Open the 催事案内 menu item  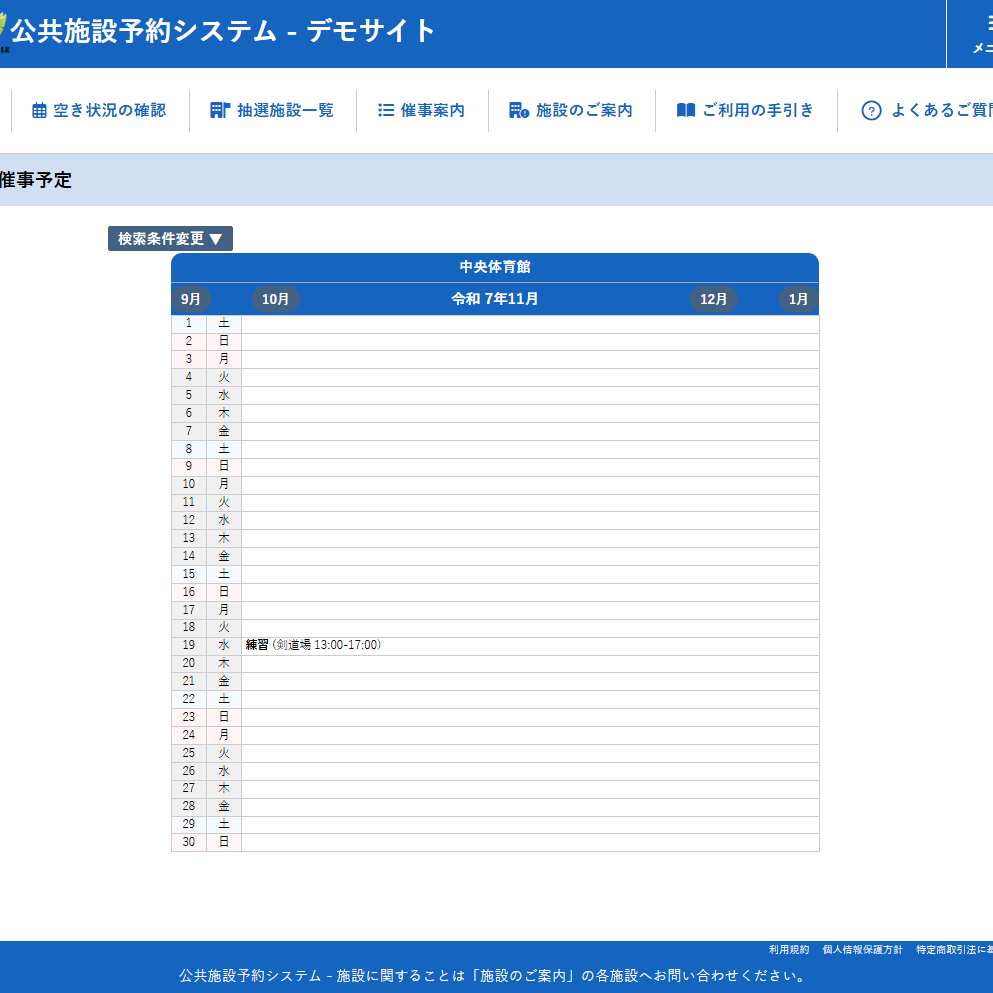432,110
